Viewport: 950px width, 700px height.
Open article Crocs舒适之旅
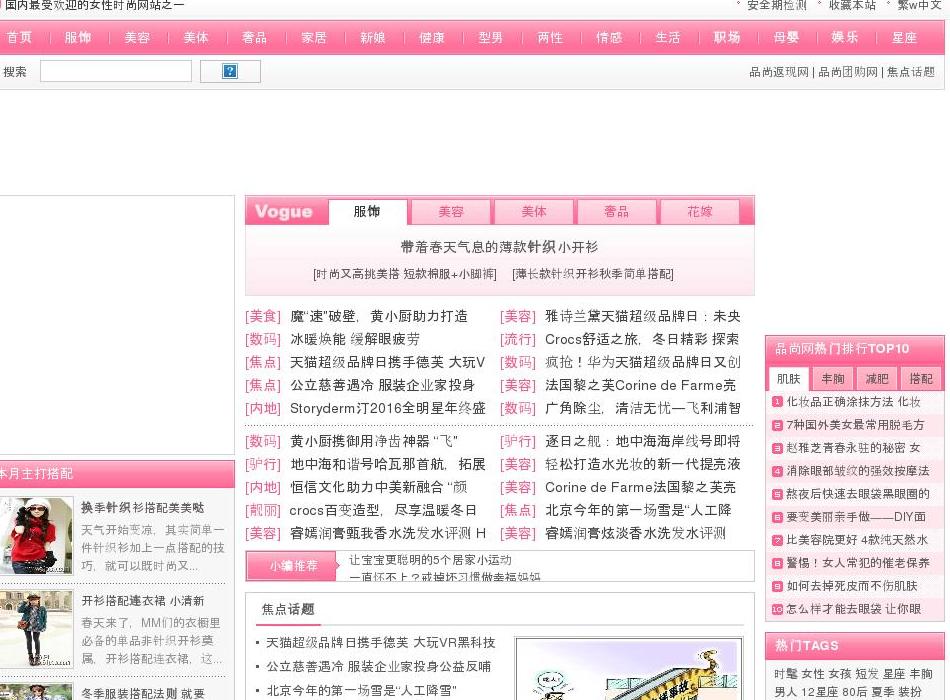[642, 339]
